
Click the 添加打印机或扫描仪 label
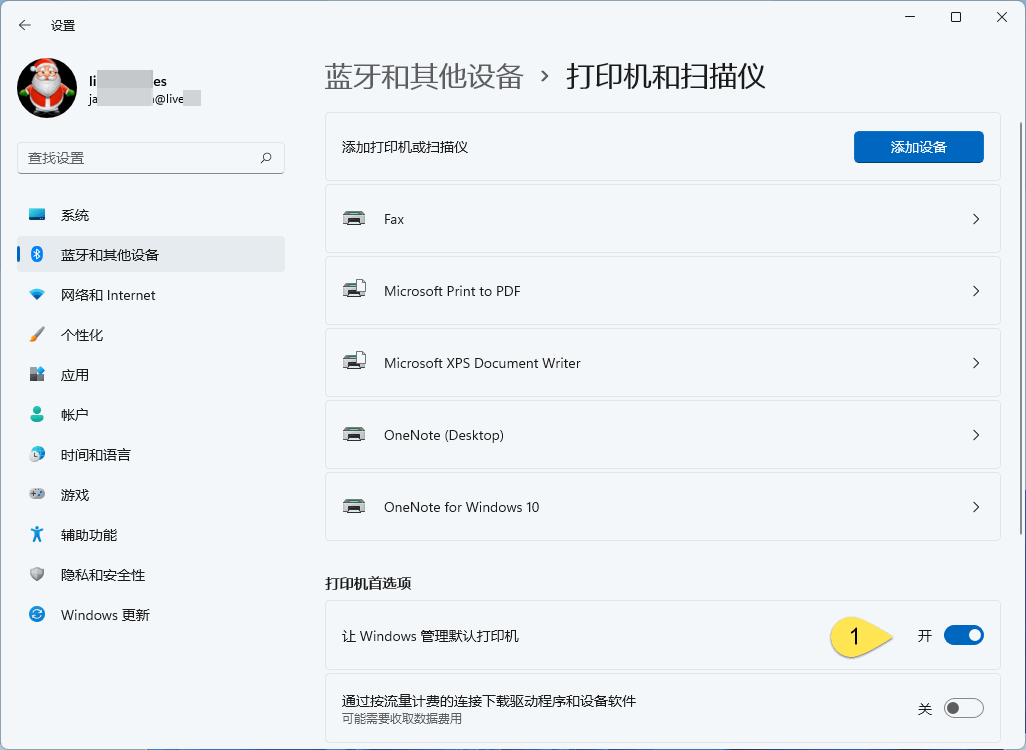pos(404,147)
